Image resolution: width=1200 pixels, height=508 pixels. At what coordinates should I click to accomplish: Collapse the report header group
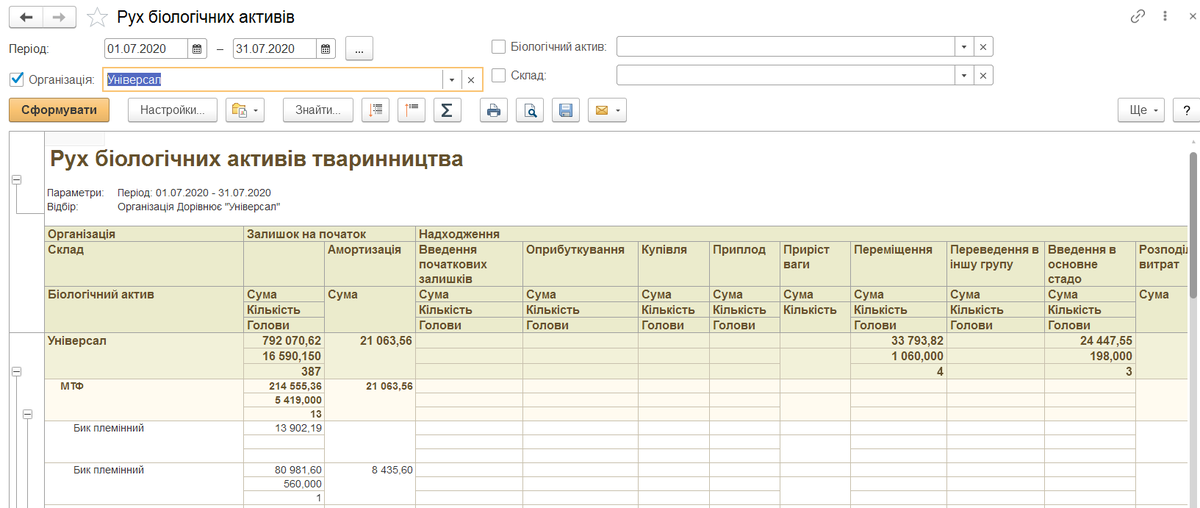tap(16, 180)
